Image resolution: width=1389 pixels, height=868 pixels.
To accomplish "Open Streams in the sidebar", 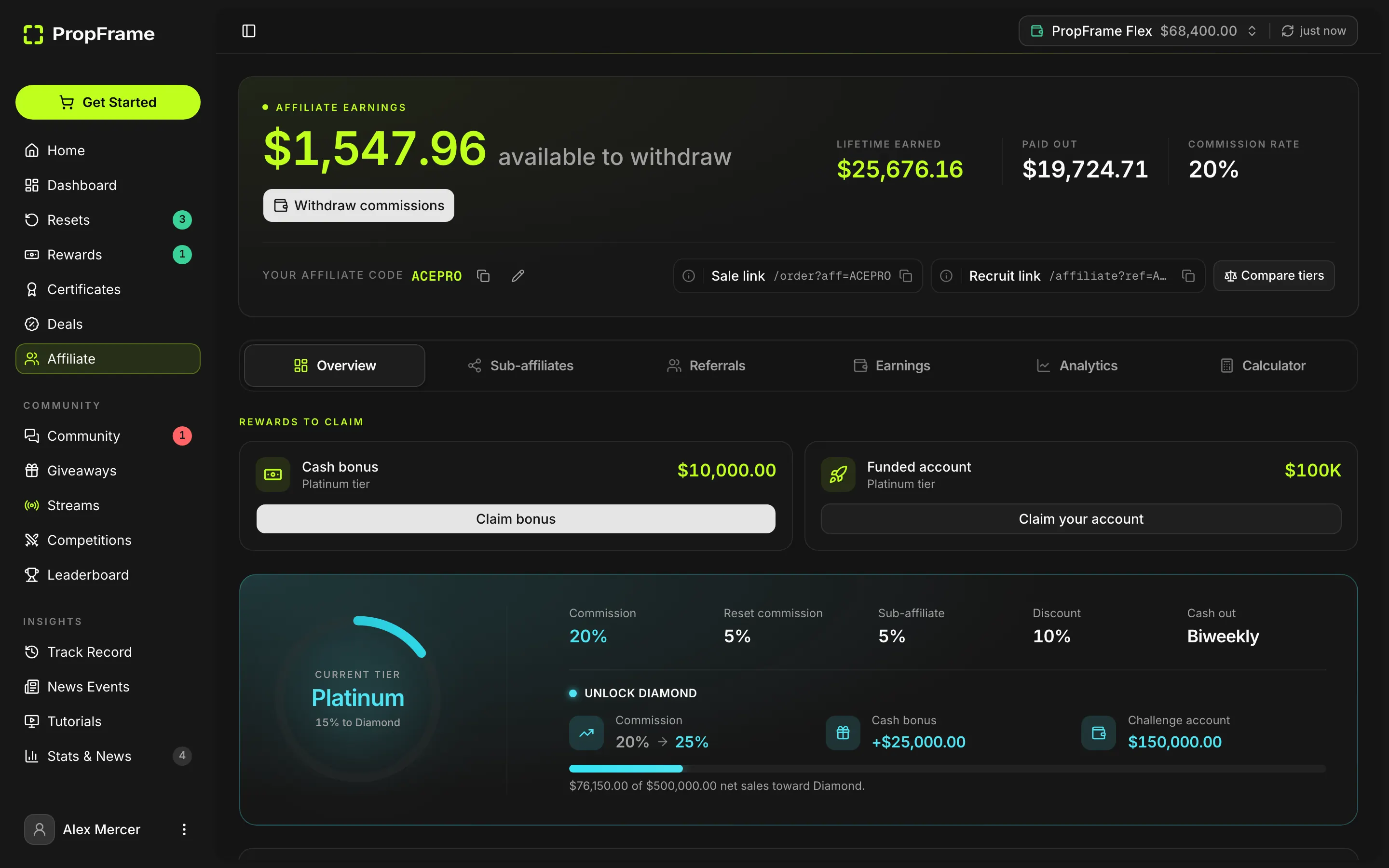I will (x=108, y=505).
